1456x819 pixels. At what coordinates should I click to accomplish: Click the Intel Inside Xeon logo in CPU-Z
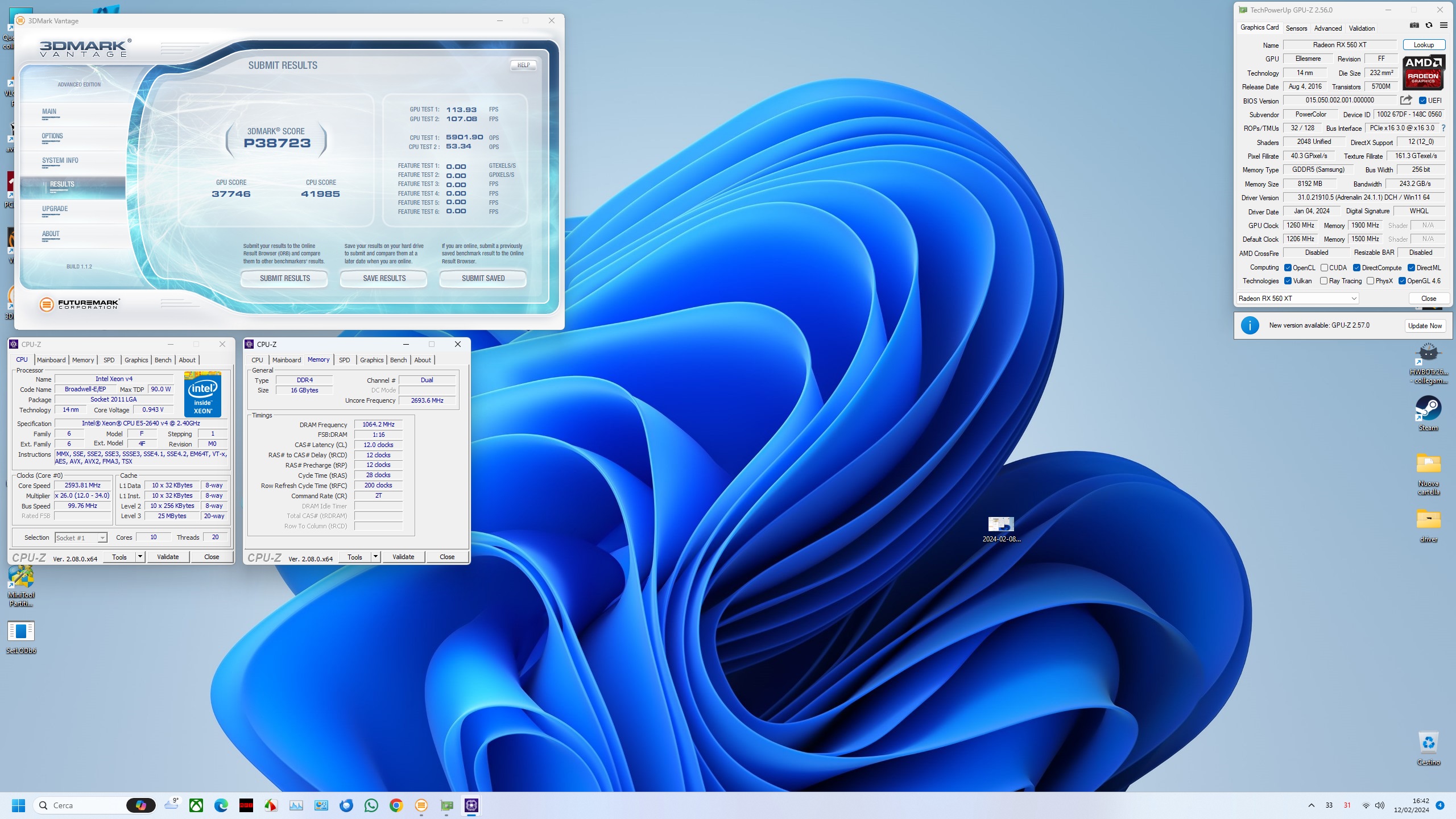pyautogui.click(x=202, y=394)
